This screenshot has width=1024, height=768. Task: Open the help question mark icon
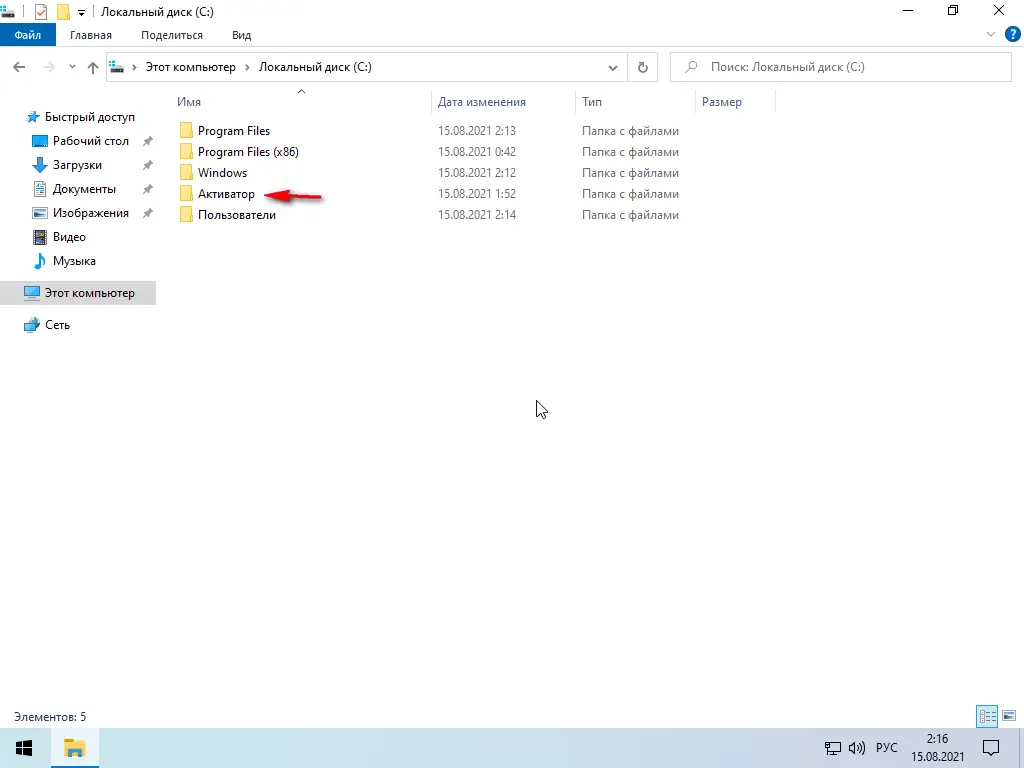(1012, 35)
